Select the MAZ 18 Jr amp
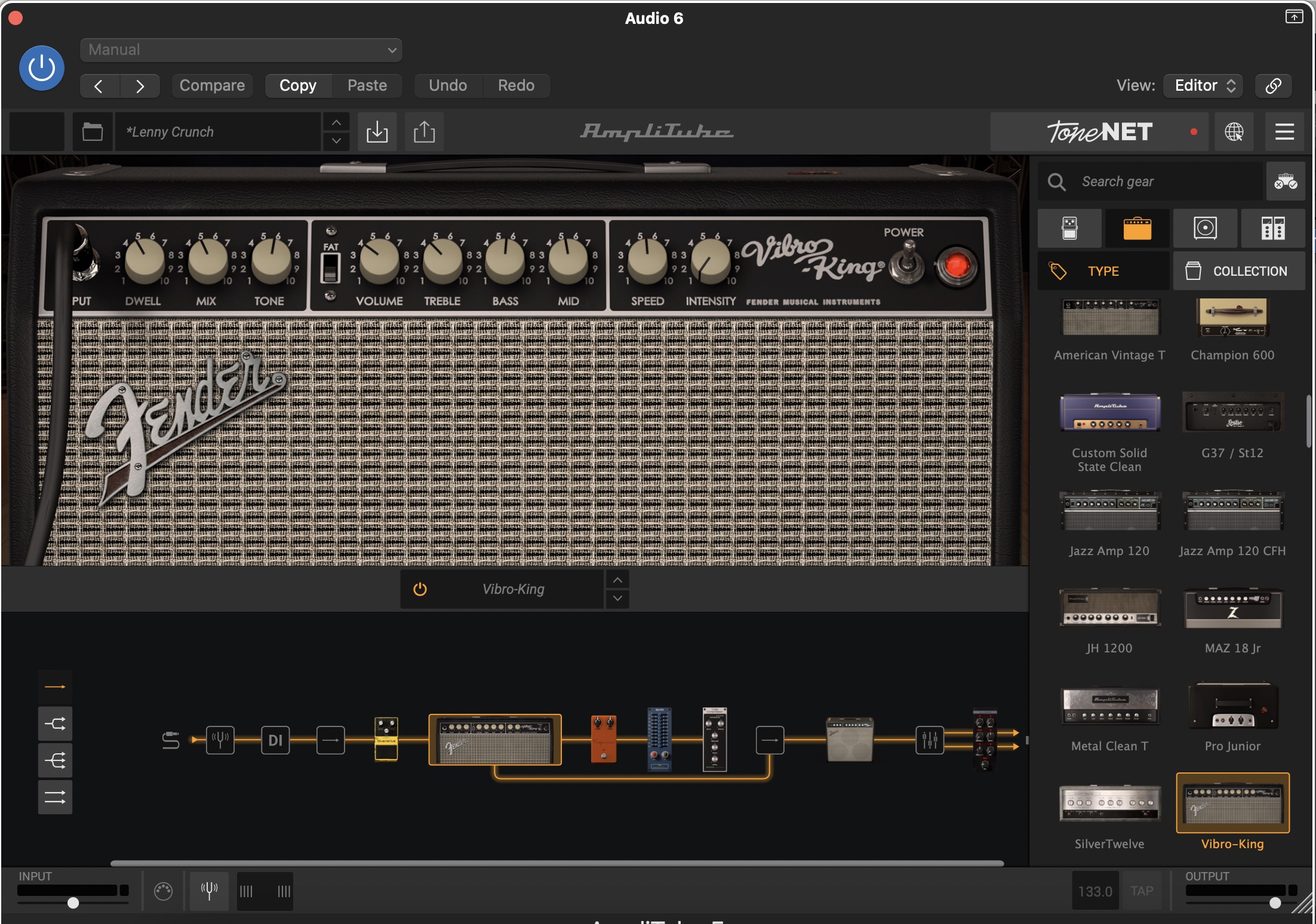Image resolution: width=1316 pixels, height=924 pixels. tap(1232, 621)
